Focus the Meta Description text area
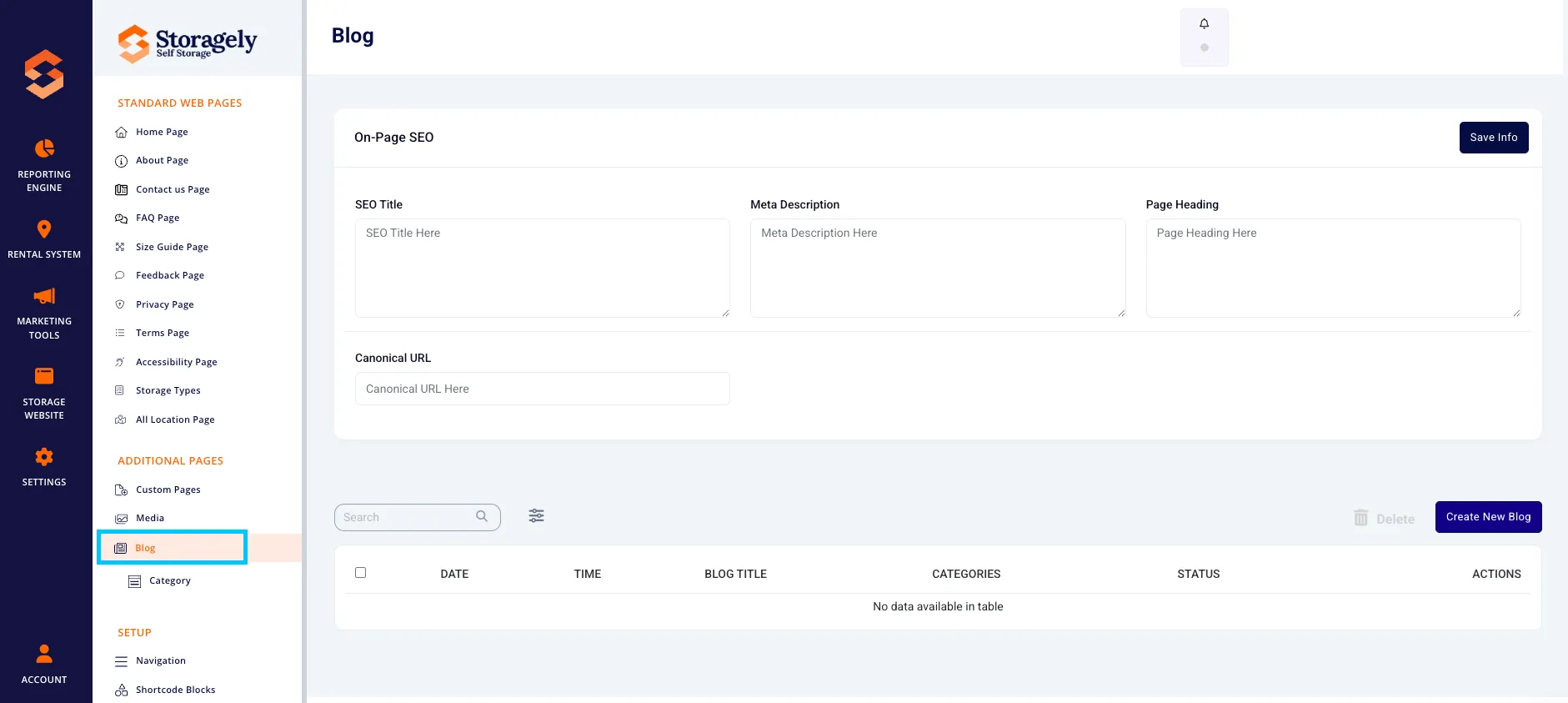This screenshot has height=703, width=1568. click(x=938, y=268)
